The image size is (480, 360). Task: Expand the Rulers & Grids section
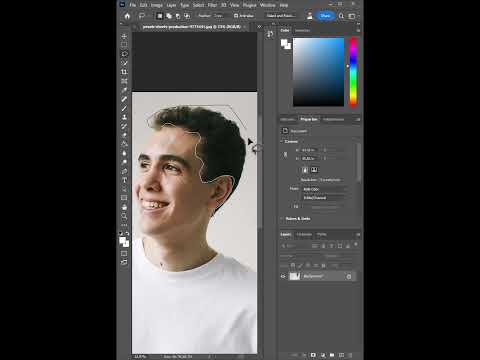[x=282, y=219]
